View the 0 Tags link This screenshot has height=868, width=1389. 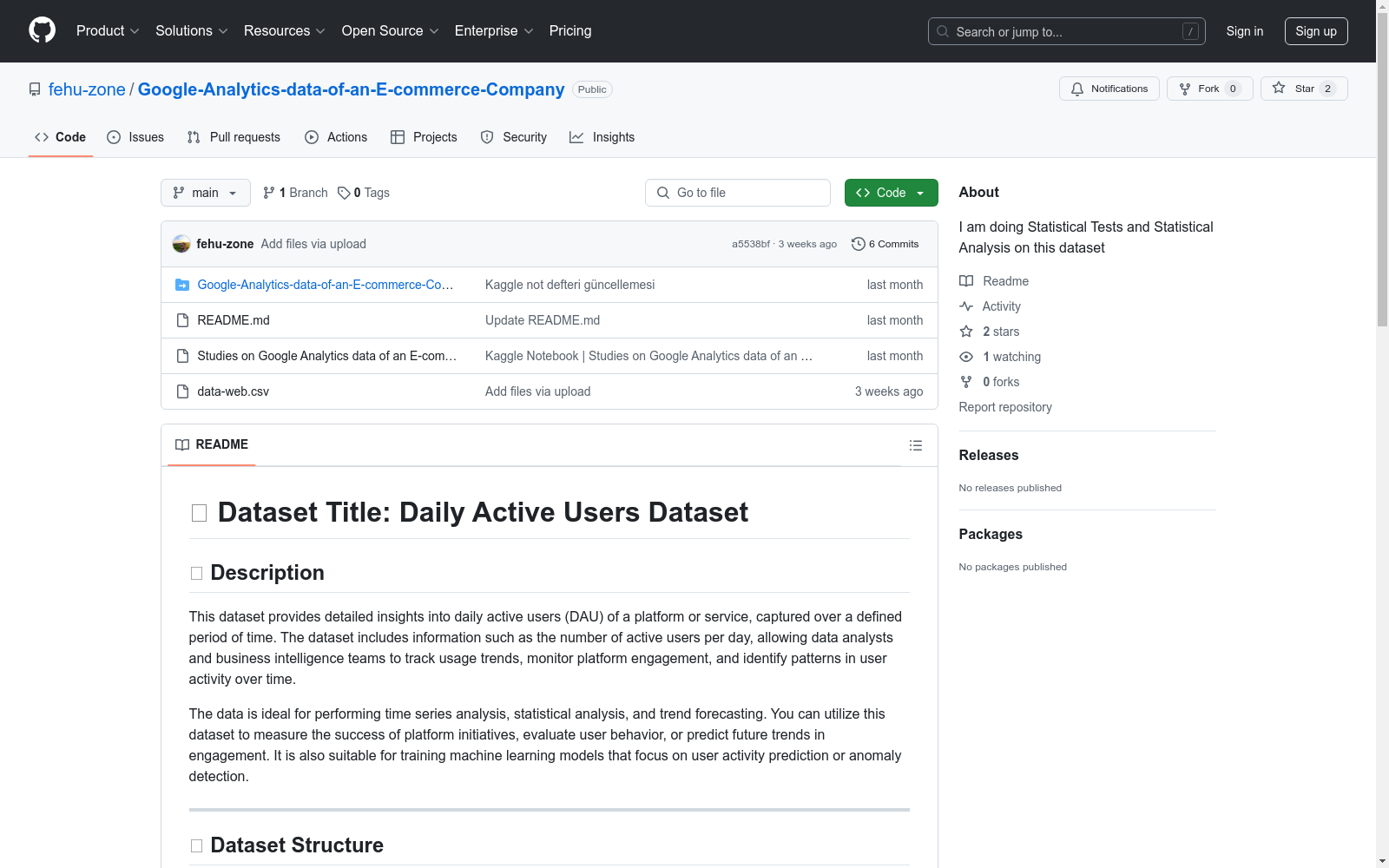(364, 193)
